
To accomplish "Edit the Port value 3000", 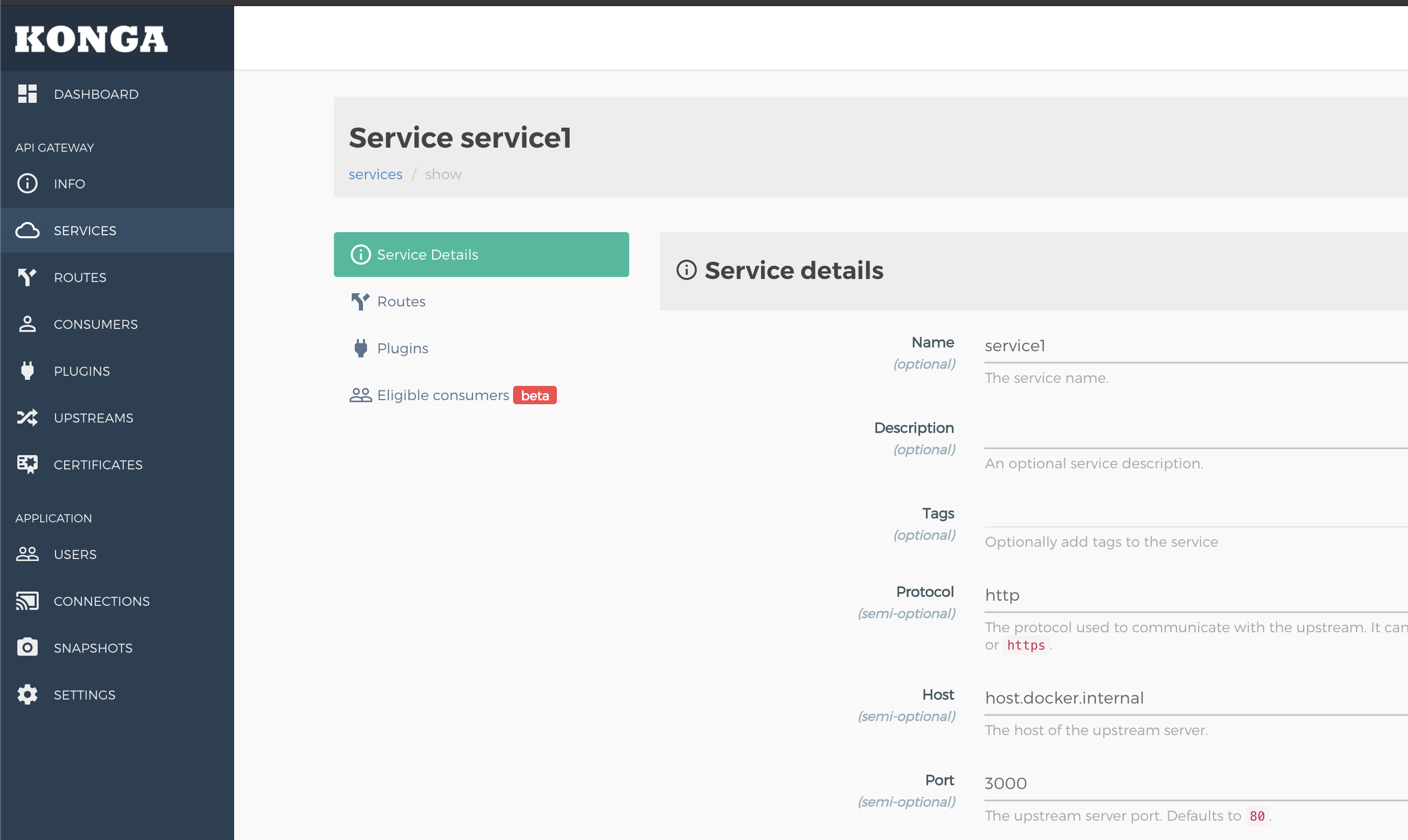I will click(x=1189, y=783).
